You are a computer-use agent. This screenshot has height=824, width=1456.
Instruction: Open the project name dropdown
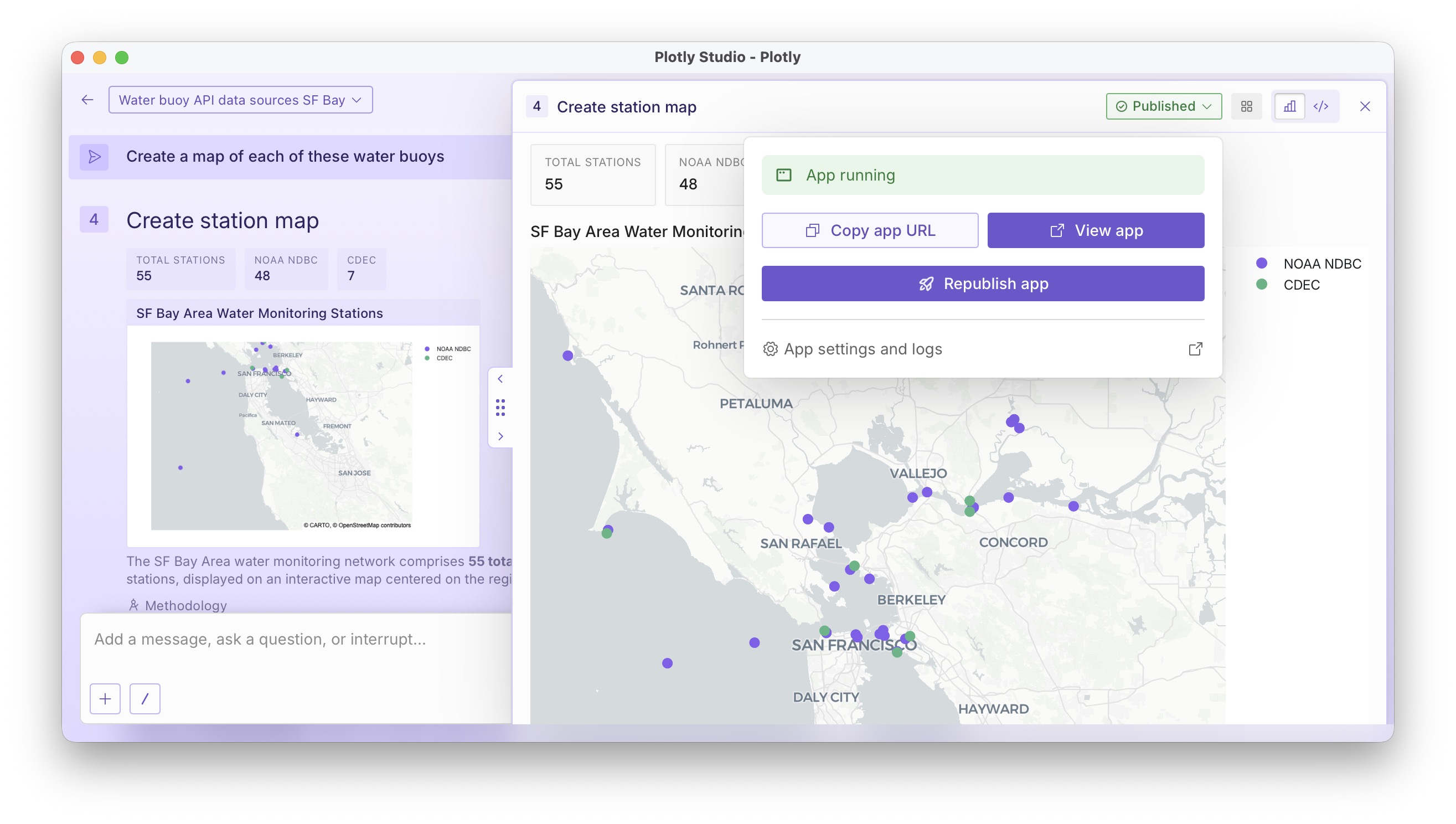pyautogui.click(x=240, y=100)
